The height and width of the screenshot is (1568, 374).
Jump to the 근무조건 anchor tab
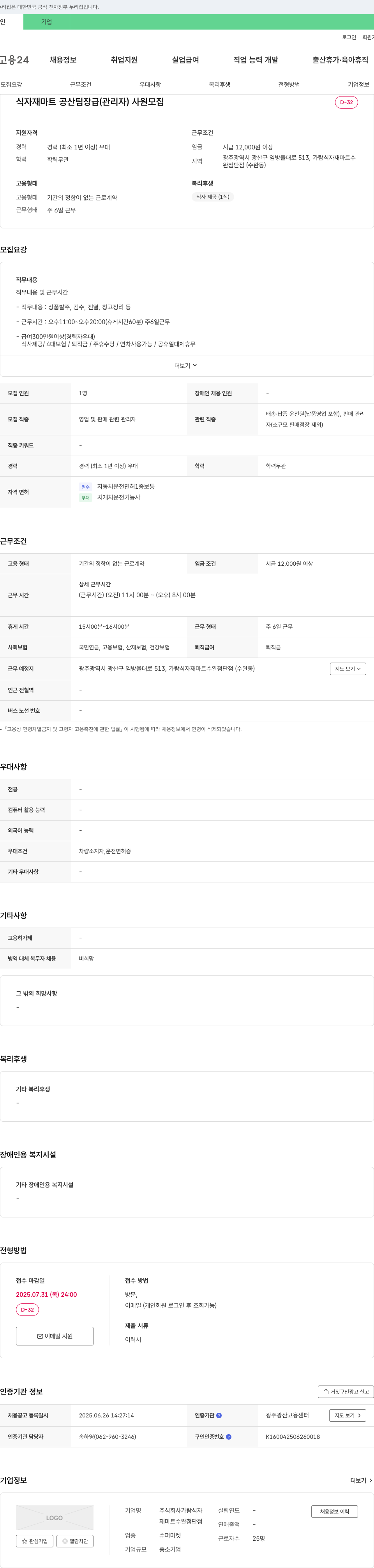coord(80,84)
